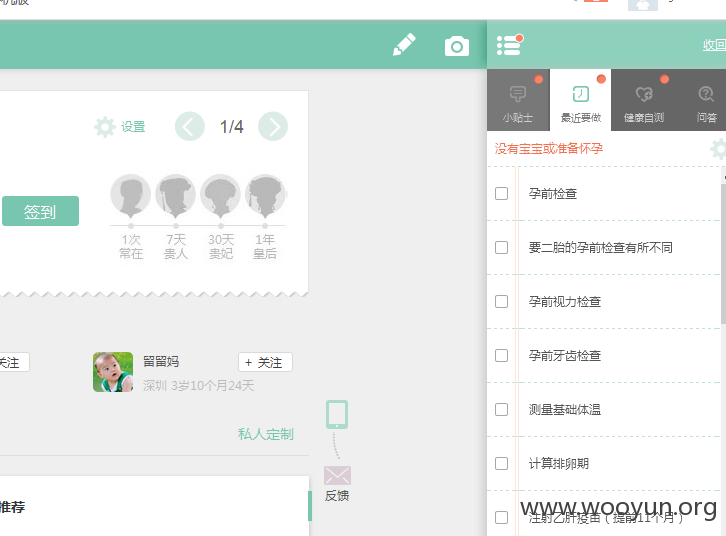Click + 关注 to follow 留留妈
This screenshot has height=536, width=726.
pyautogui.click(x=265, y=362)
